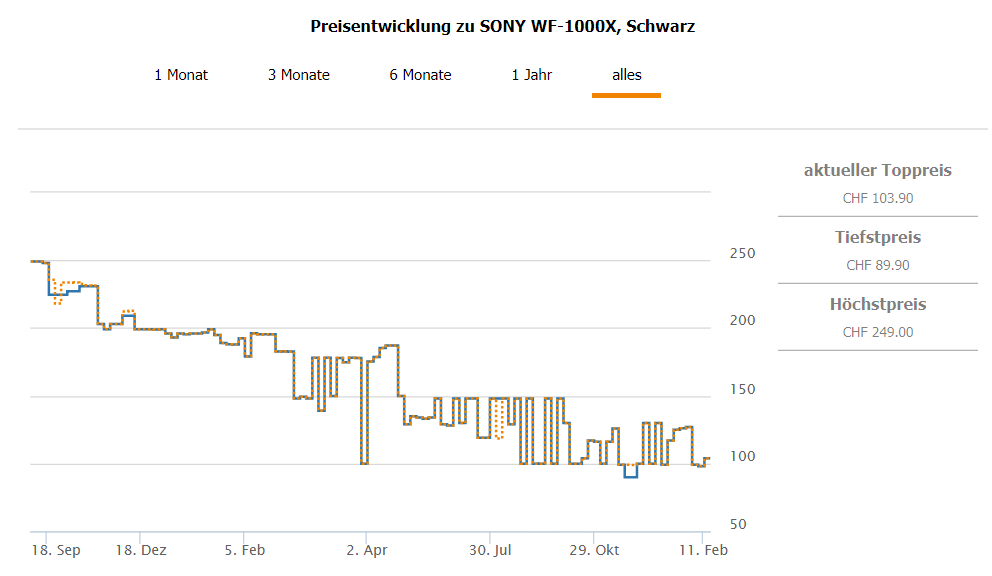The width and height of the screenshot is (992, 576).
Task: Select the alles tab
Action: (x=627, y=75)
